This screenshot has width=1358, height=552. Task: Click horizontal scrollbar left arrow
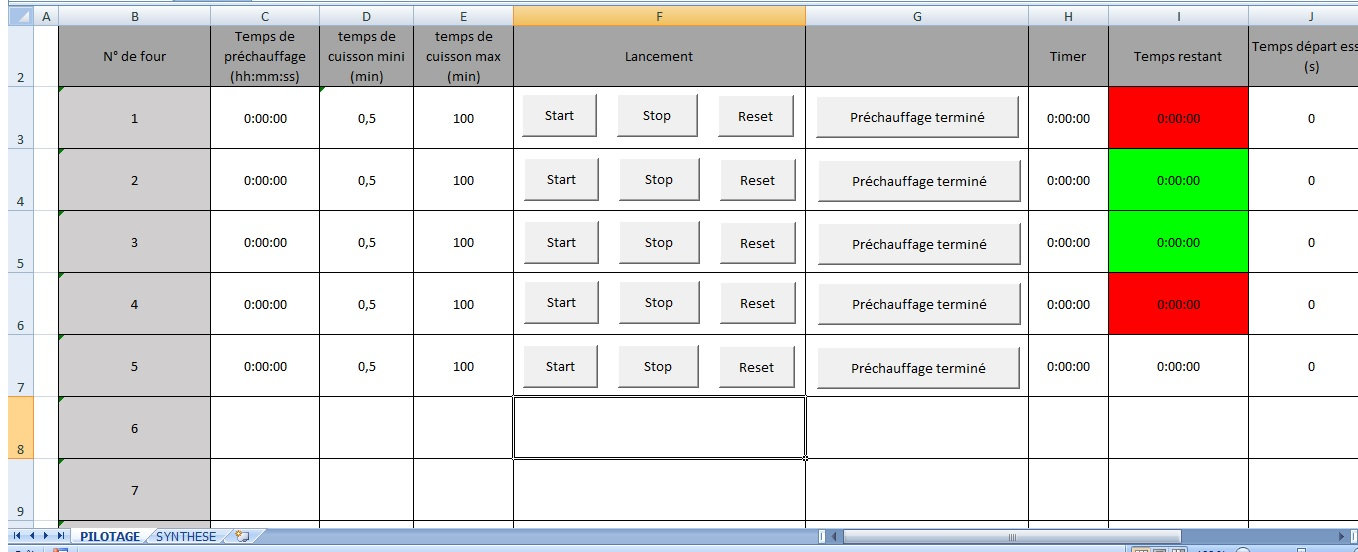pyautogui.click(x=836, y=537)
